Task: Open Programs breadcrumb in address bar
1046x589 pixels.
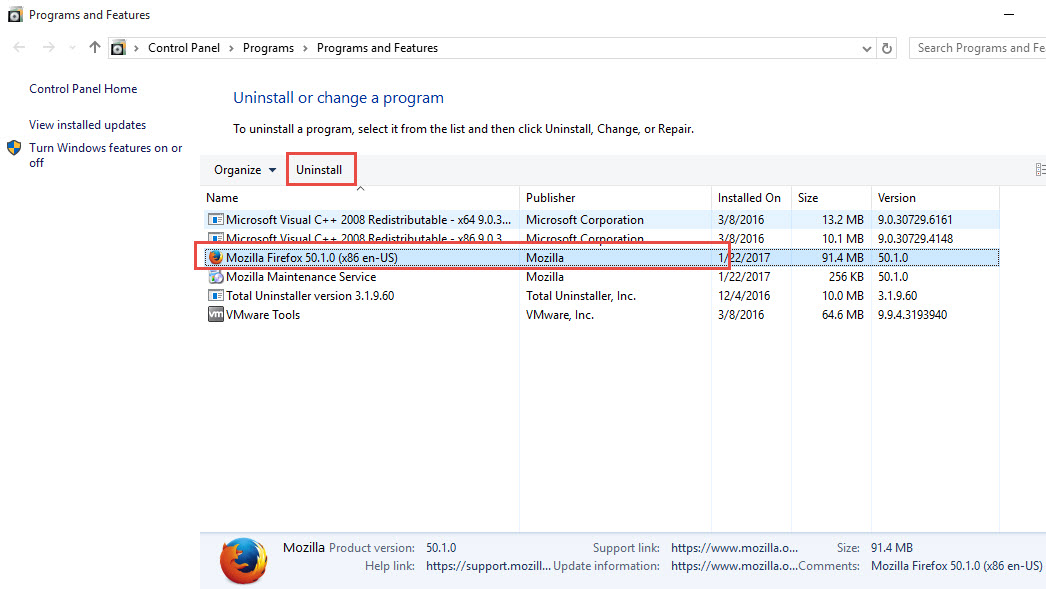Action: tap(268, 48)
